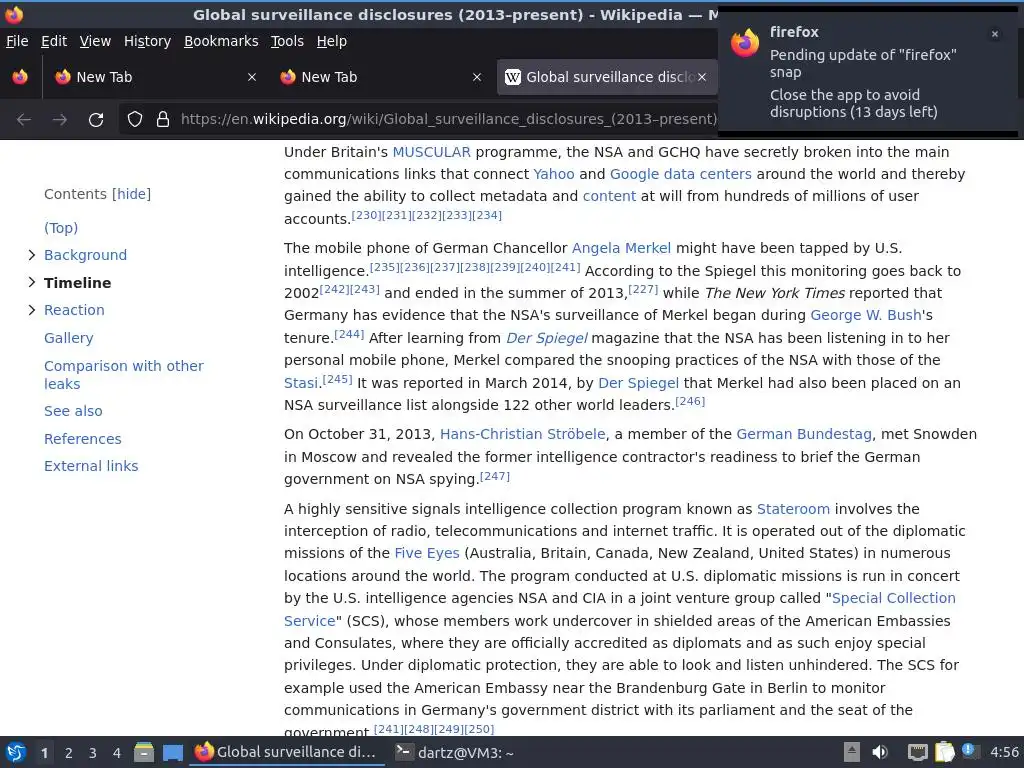Click the Firefox View icon in the tab strip
This screenshot has width=1024, height=768.
click(x=20, y=77)
